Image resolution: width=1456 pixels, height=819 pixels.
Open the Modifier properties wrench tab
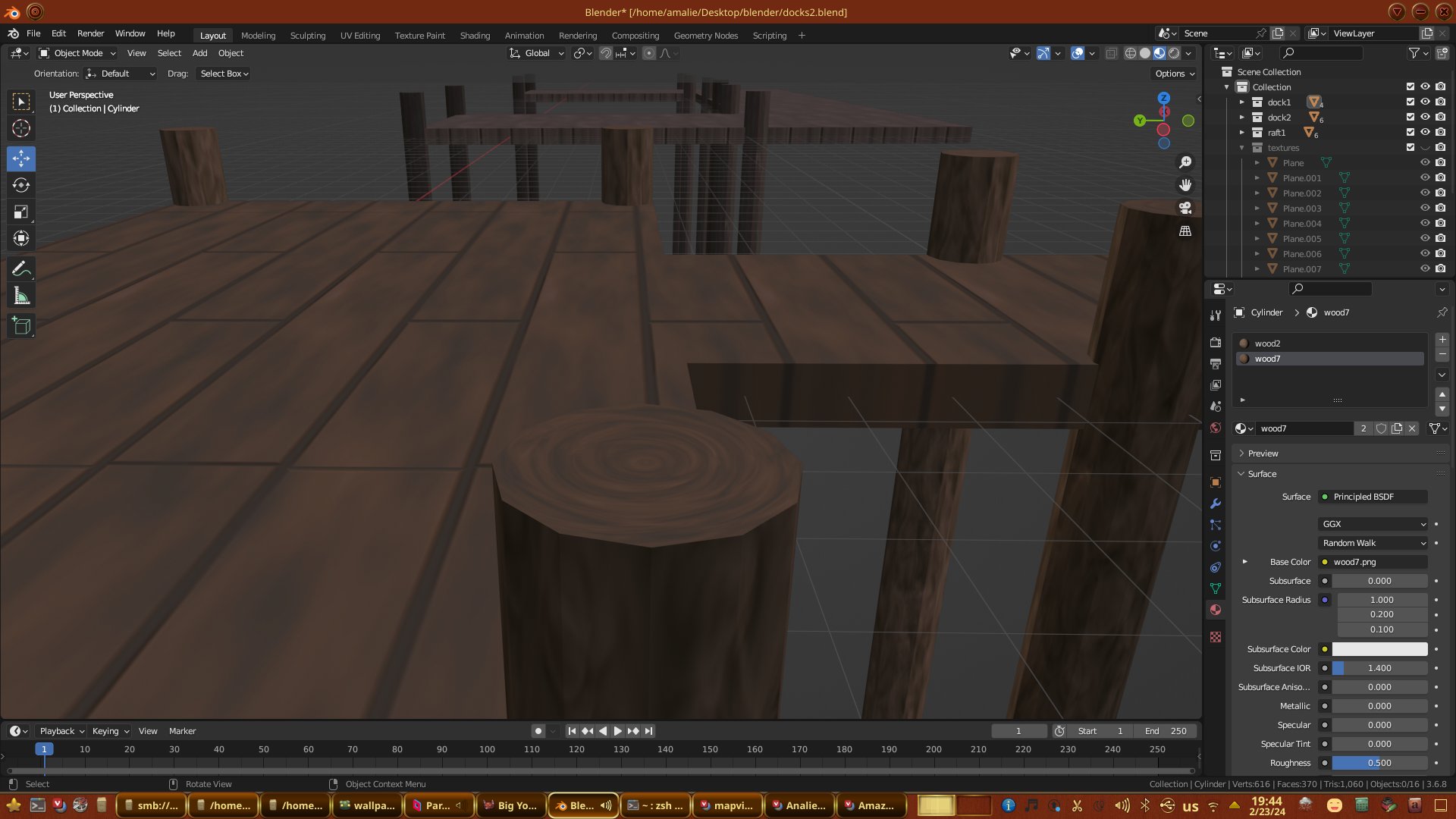pyautogui.click(x=1216, y=504)
